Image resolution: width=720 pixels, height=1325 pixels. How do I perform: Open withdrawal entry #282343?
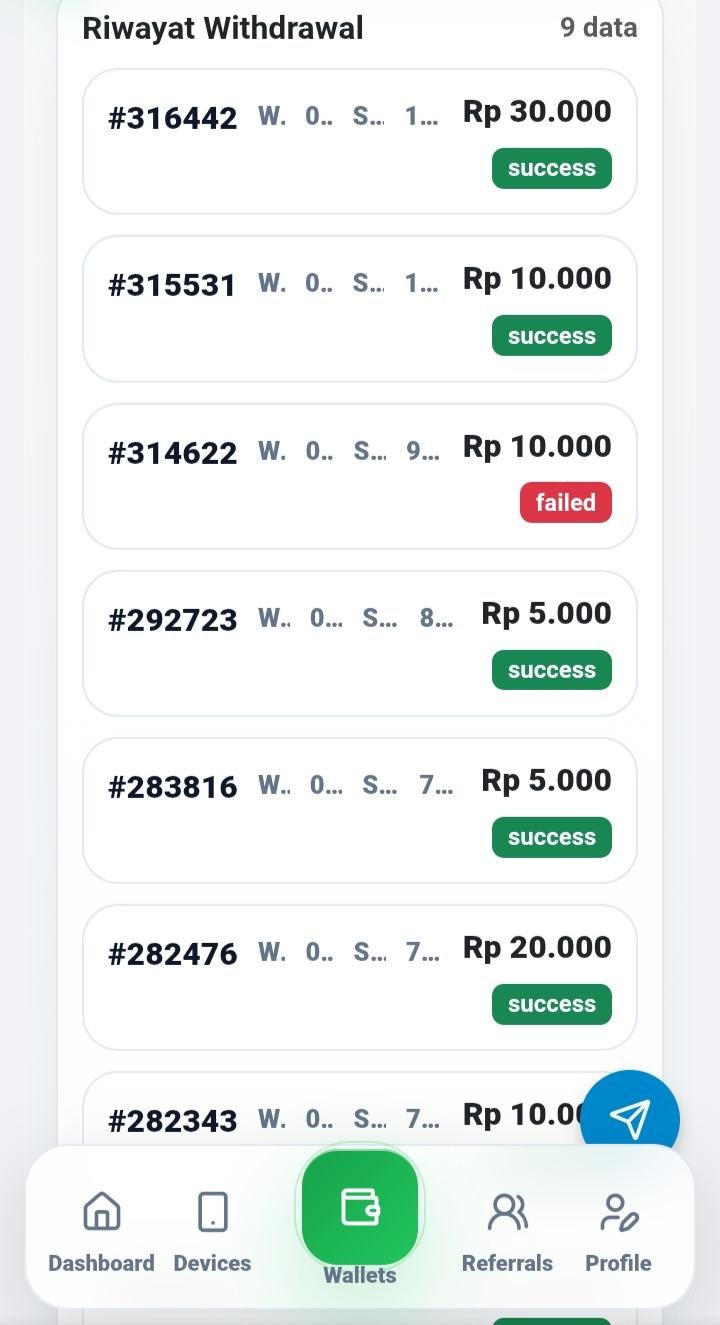(x=172, y=1121)
